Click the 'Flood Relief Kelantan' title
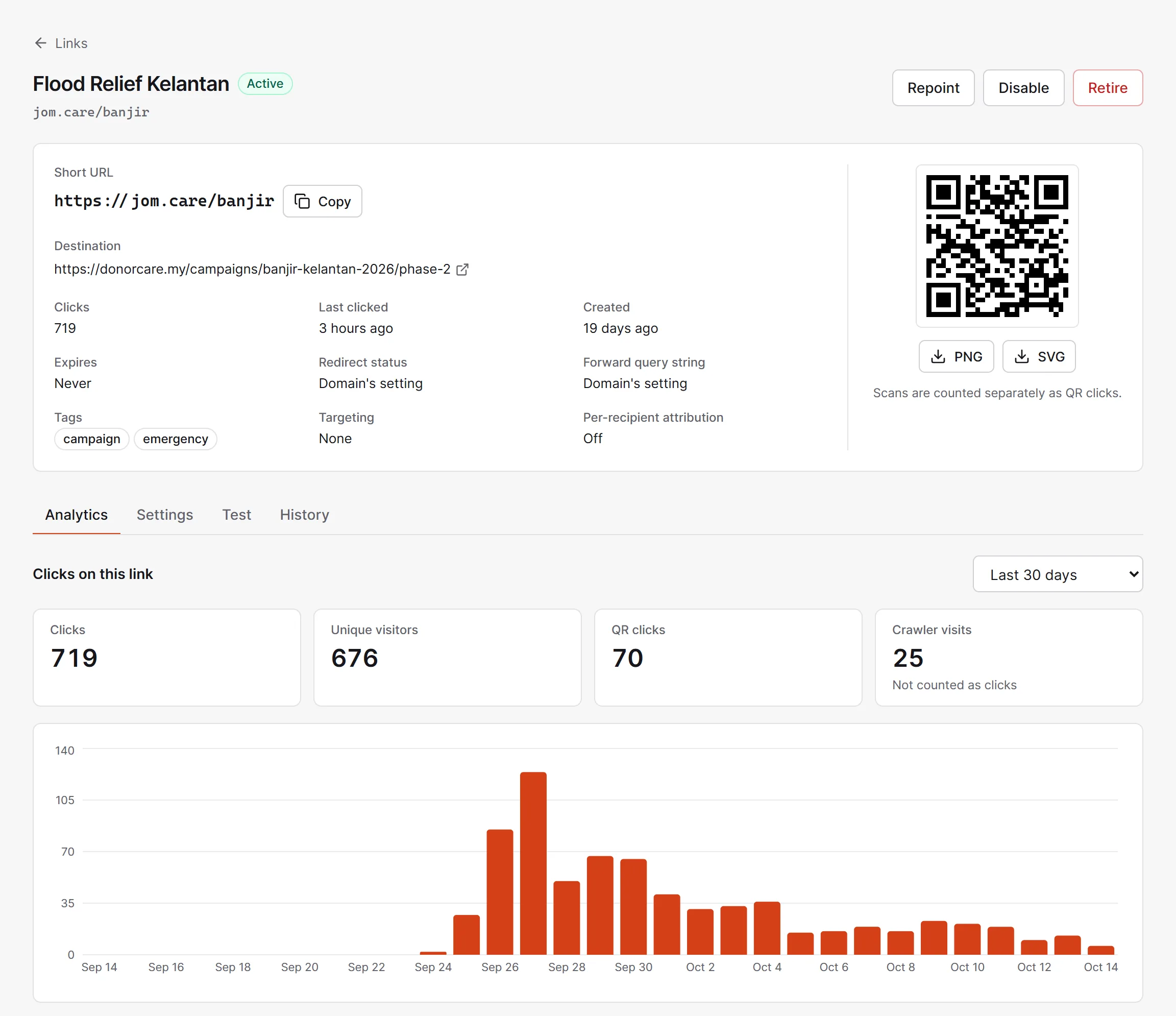Screen dimensions: 1176x1016 click(x=131, y=84)
